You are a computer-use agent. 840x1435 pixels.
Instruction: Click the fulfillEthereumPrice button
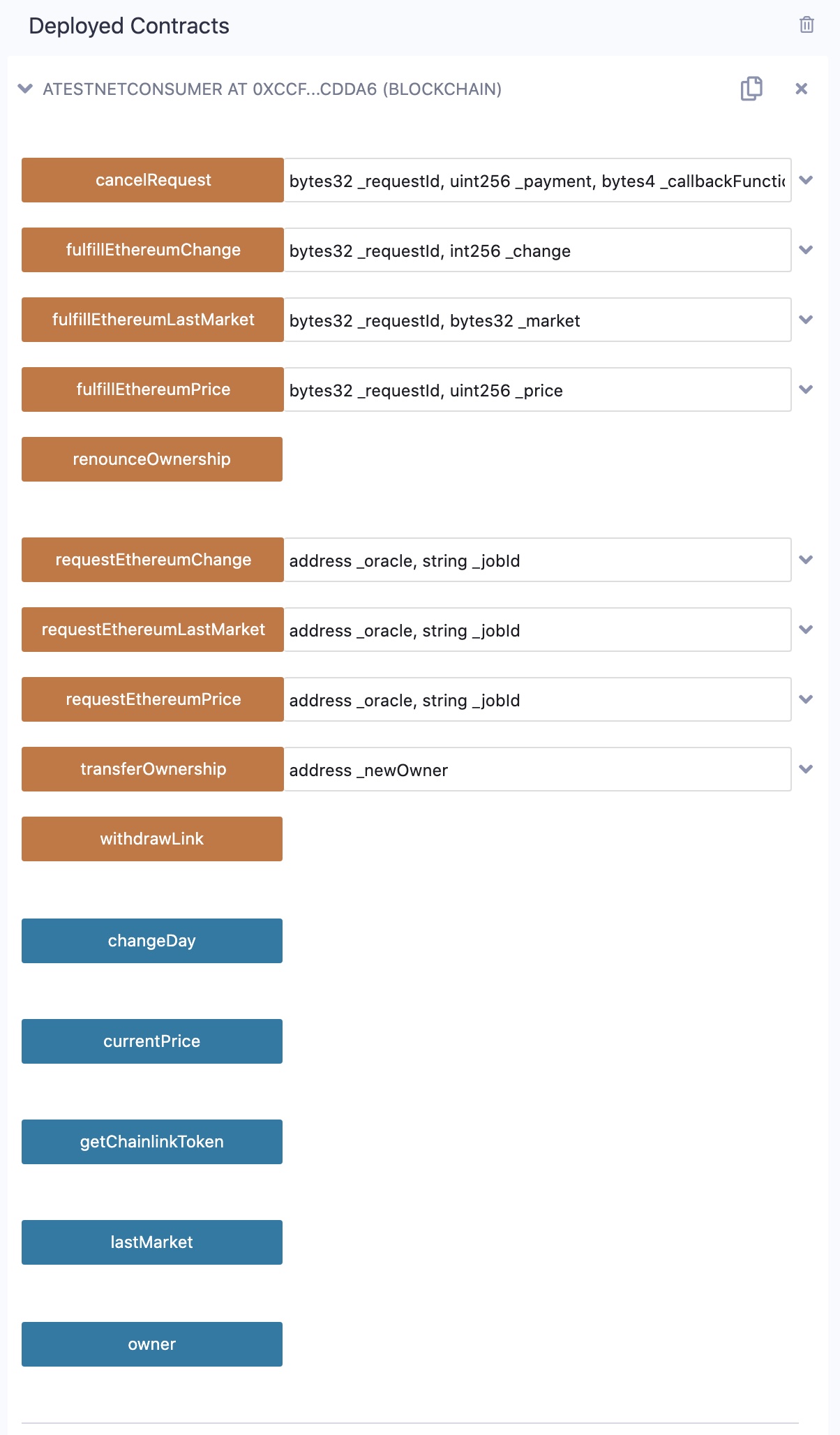coord(153,389)
